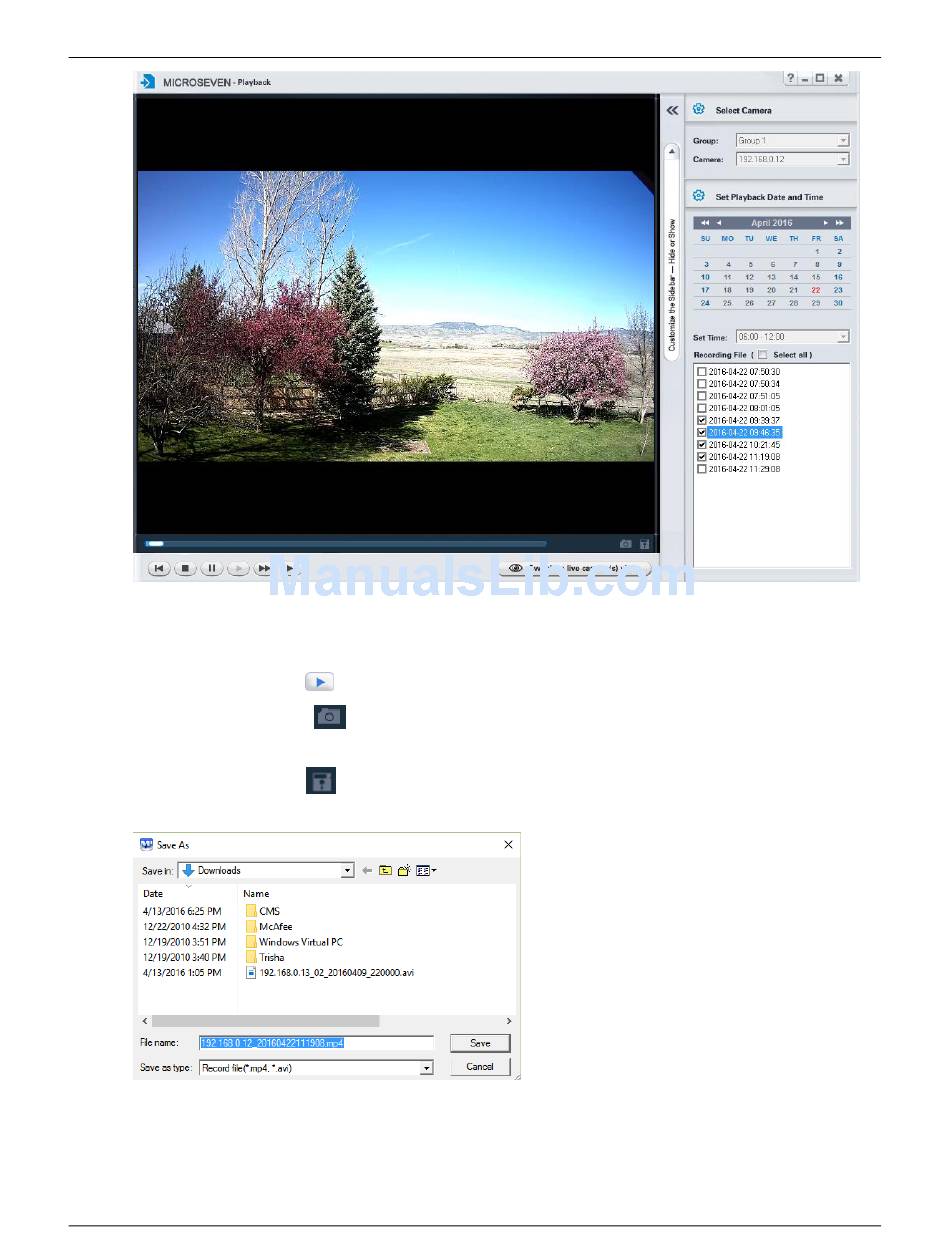Image resolution: width=950 pixels, height=1260 pixels.
Task: Take a snapshot with the video bar camera icon
Action: pos(626,544)
